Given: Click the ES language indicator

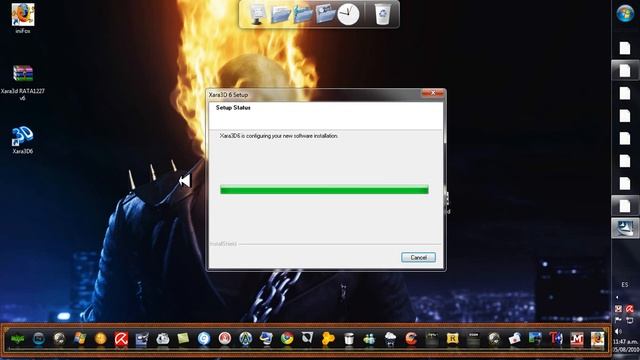Looking at the screenshot, I should pyautogui.click(x=625, y=284).
